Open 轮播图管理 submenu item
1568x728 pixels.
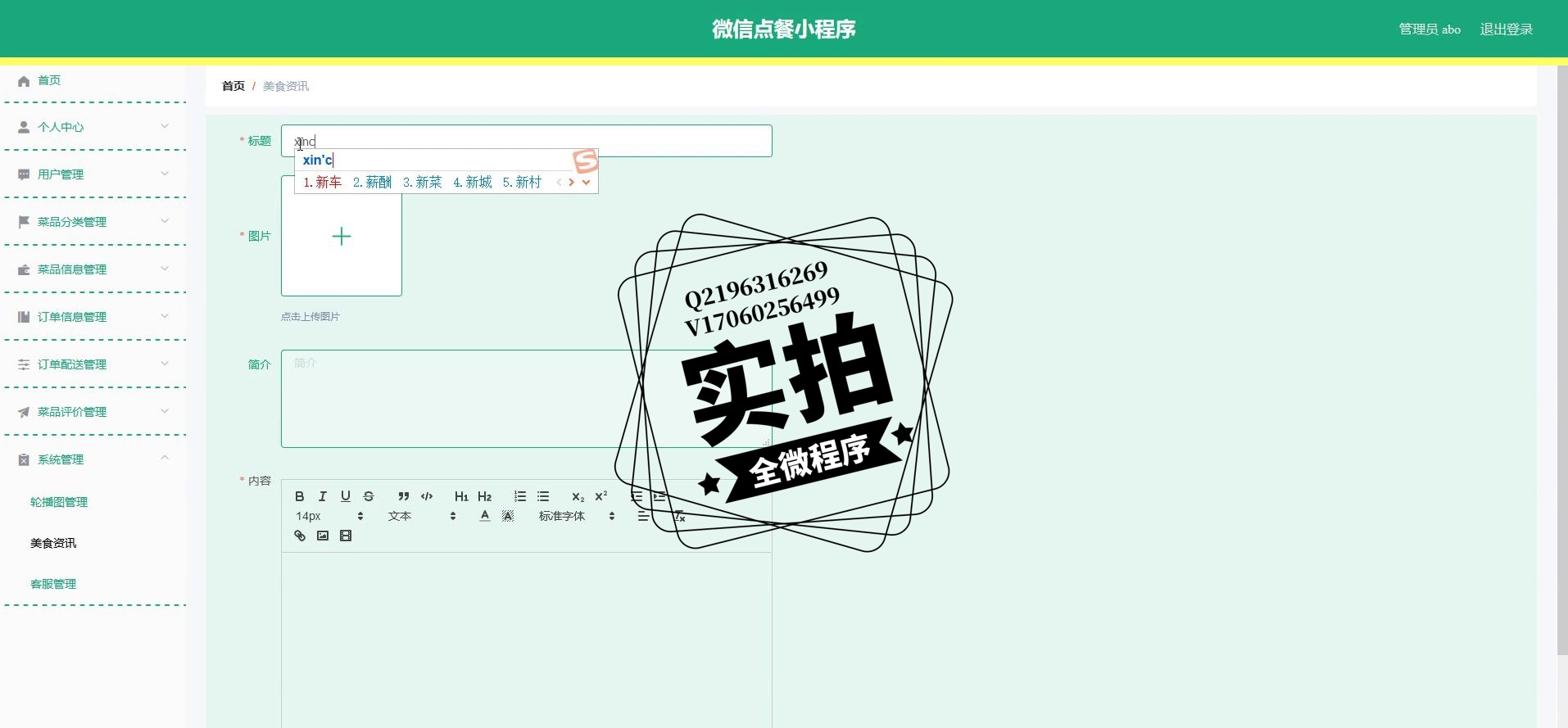(59, 502)
